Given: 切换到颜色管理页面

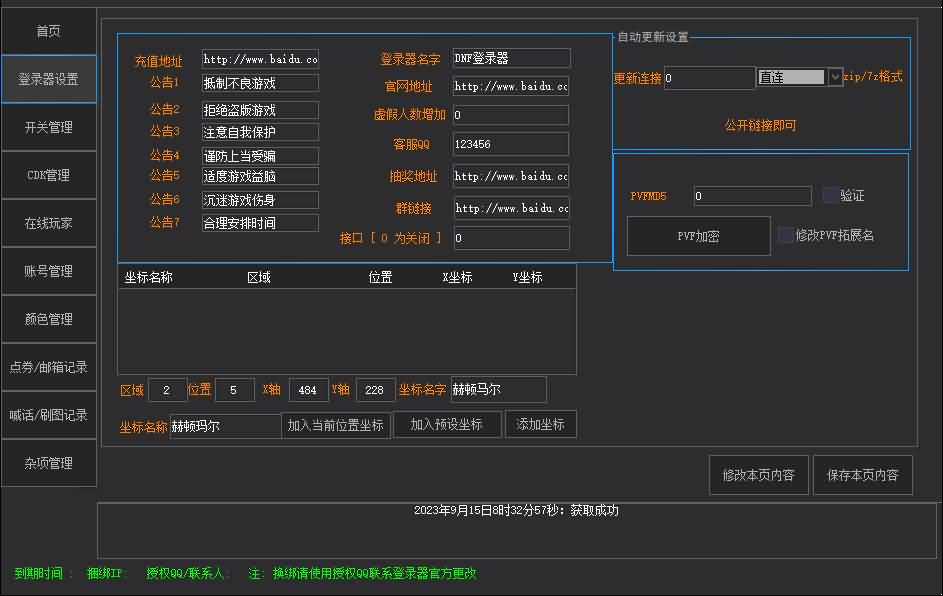Looking at the screenshot, I should tap(48, 319).
